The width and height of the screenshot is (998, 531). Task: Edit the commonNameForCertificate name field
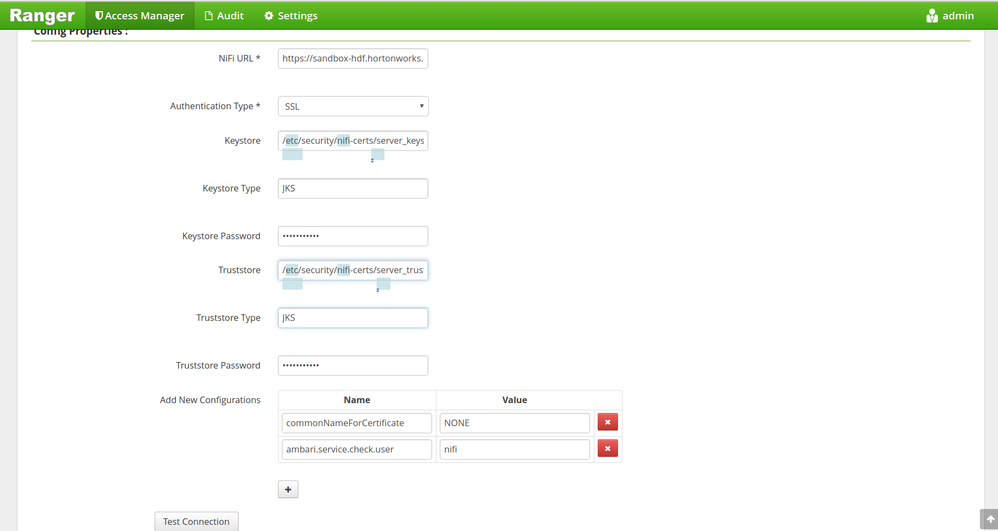click(356, 423)
